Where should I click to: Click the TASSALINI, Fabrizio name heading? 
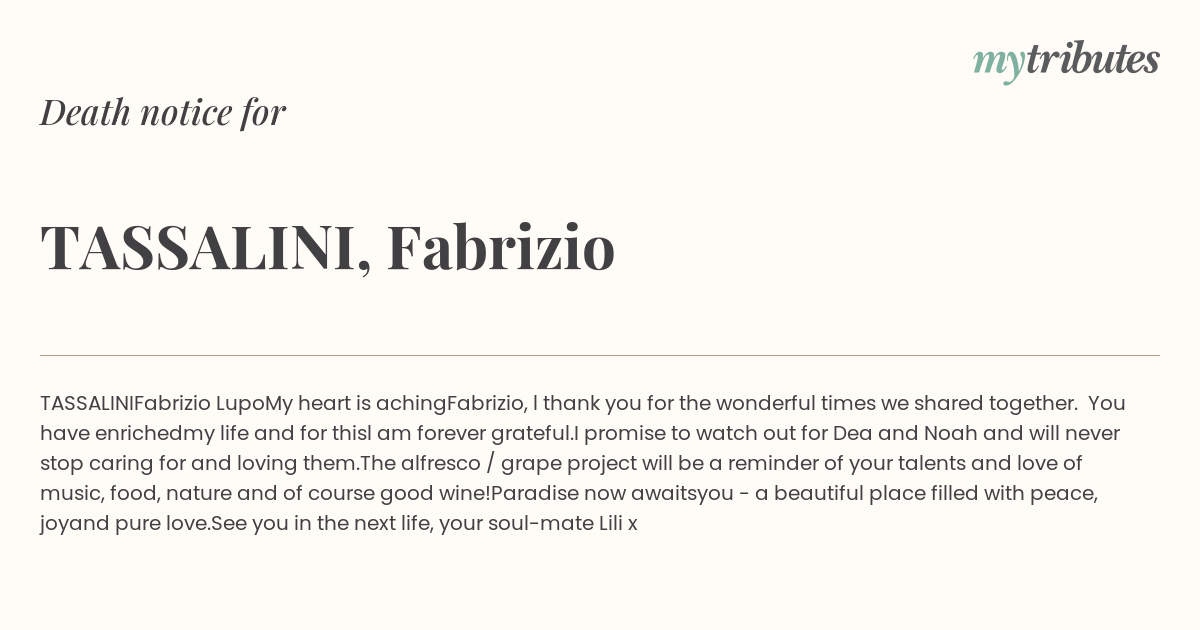pos(327,248)
